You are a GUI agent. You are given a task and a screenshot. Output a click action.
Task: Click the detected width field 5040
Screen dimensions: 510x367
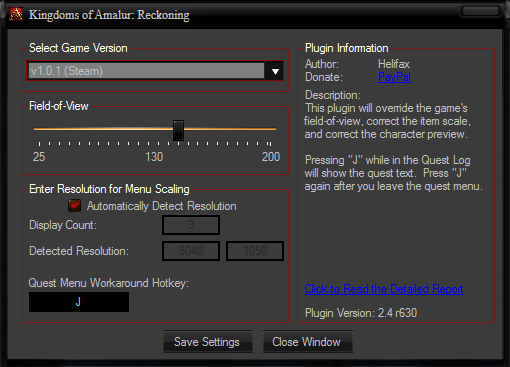pyautogui.click(x=191, y=251)
